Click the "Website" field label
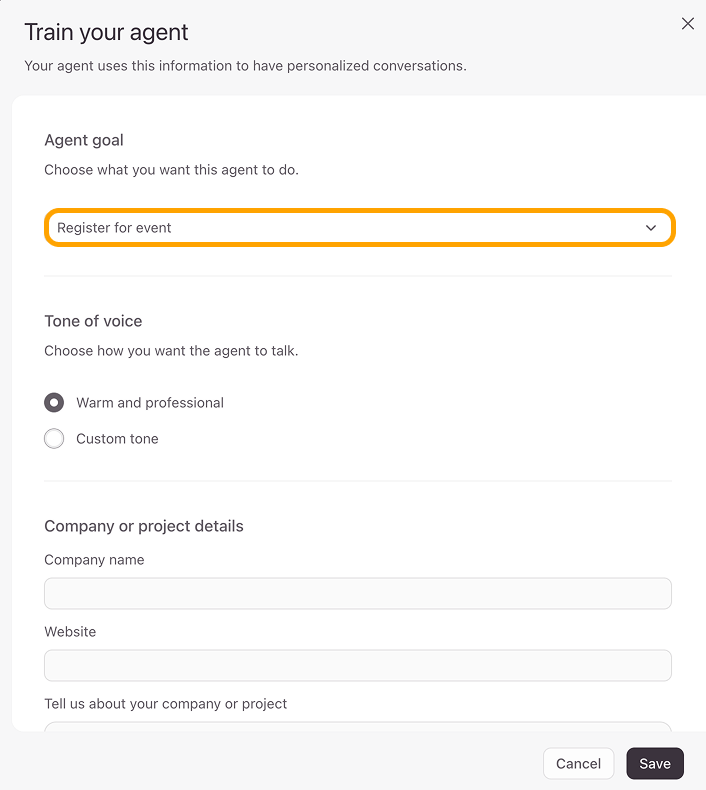This screenshot has width=706, height=790. click(70, 632)
